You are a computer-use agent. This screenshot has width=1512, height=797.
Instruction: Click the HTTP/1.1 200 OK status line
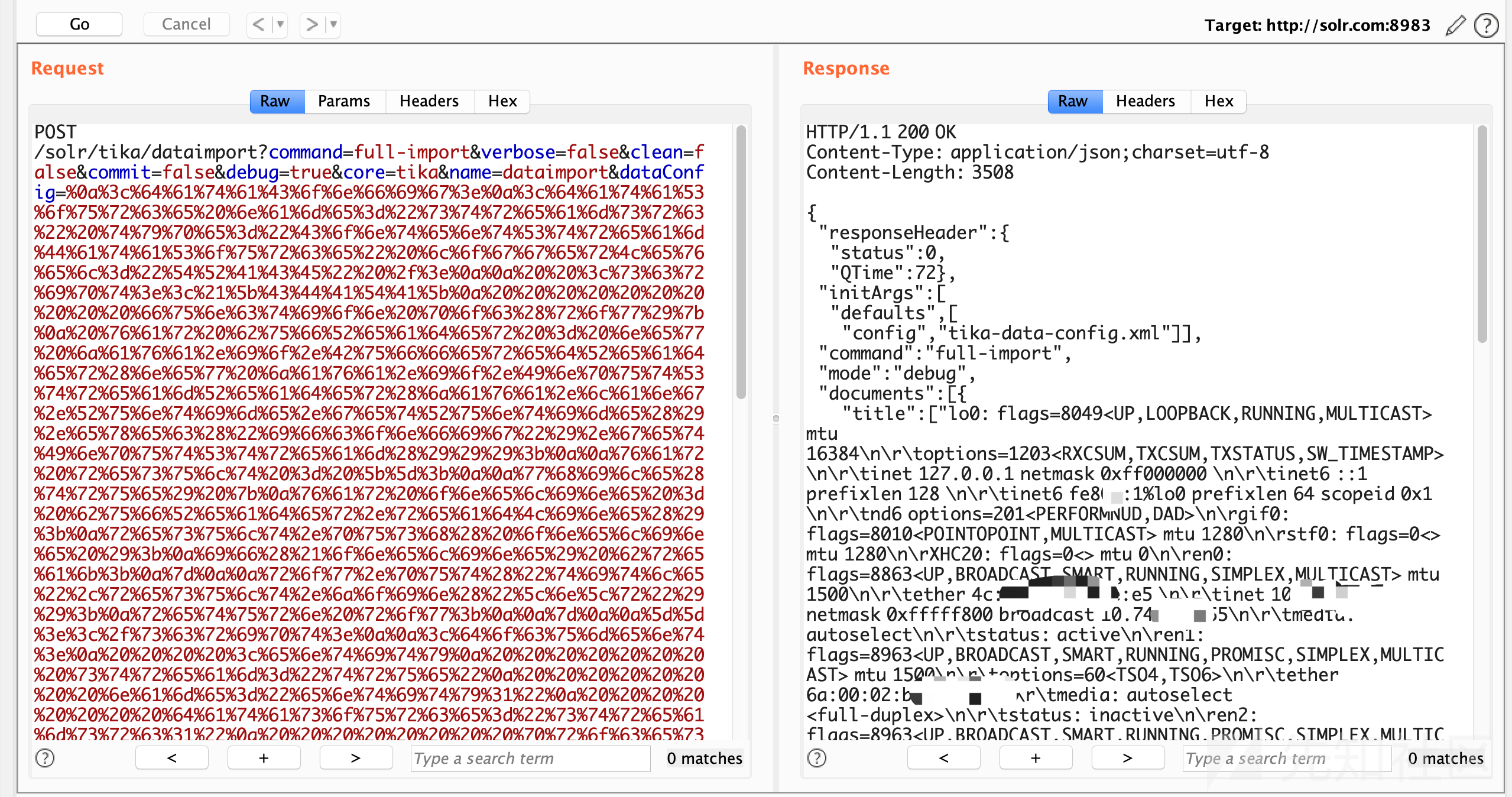(x=881, y=132)
